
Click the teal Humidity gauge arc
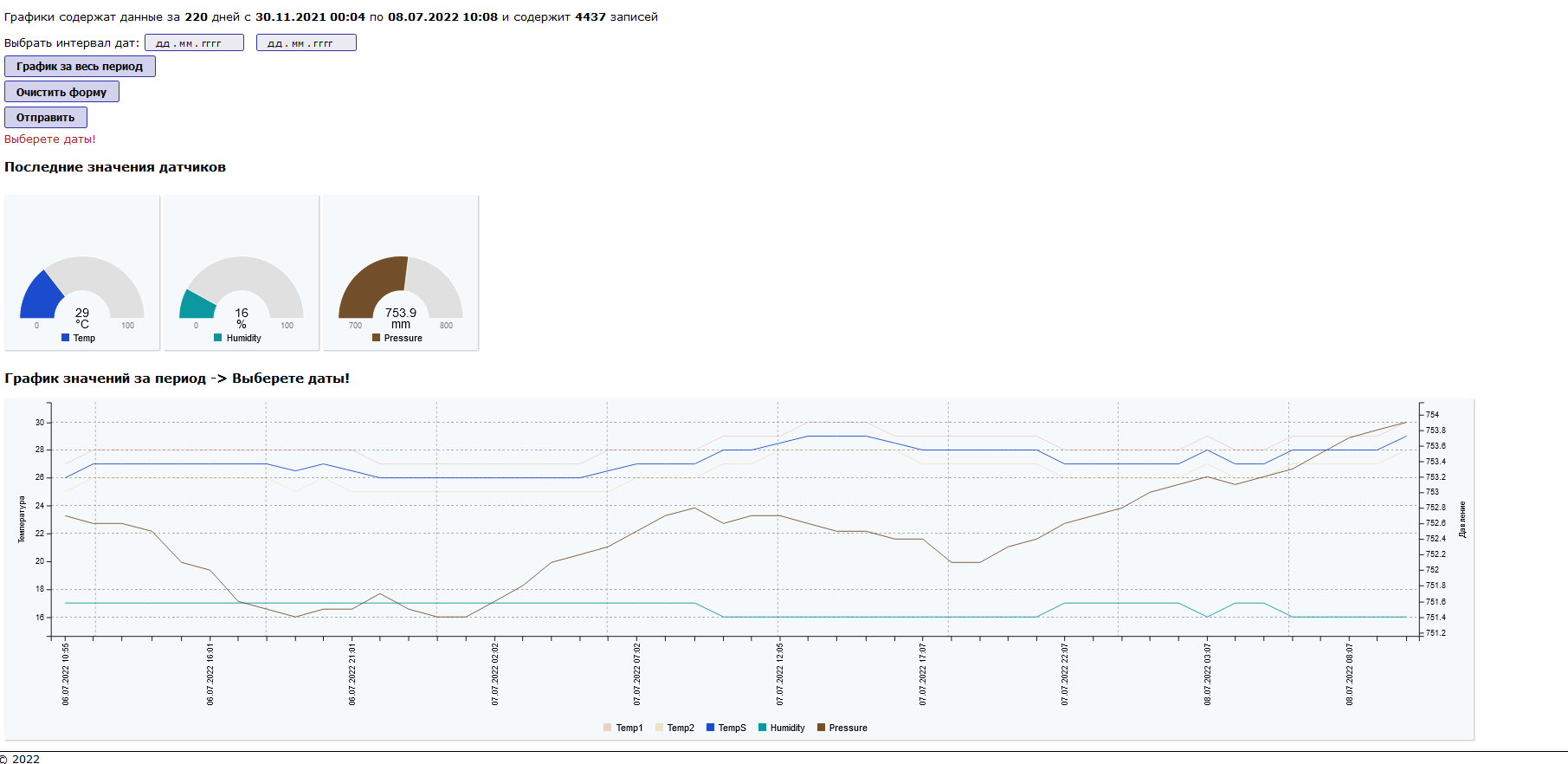[197, 304]
